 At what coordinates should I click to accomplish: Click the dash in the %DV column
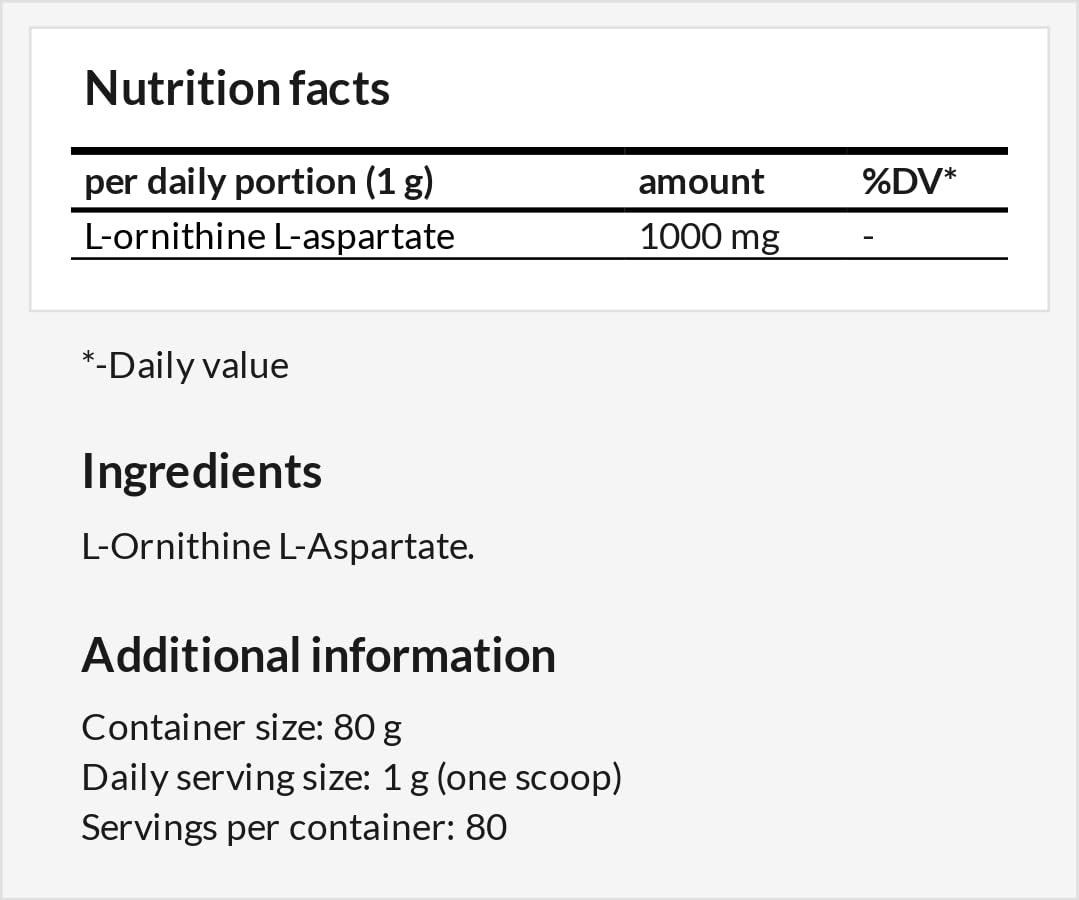868,236
